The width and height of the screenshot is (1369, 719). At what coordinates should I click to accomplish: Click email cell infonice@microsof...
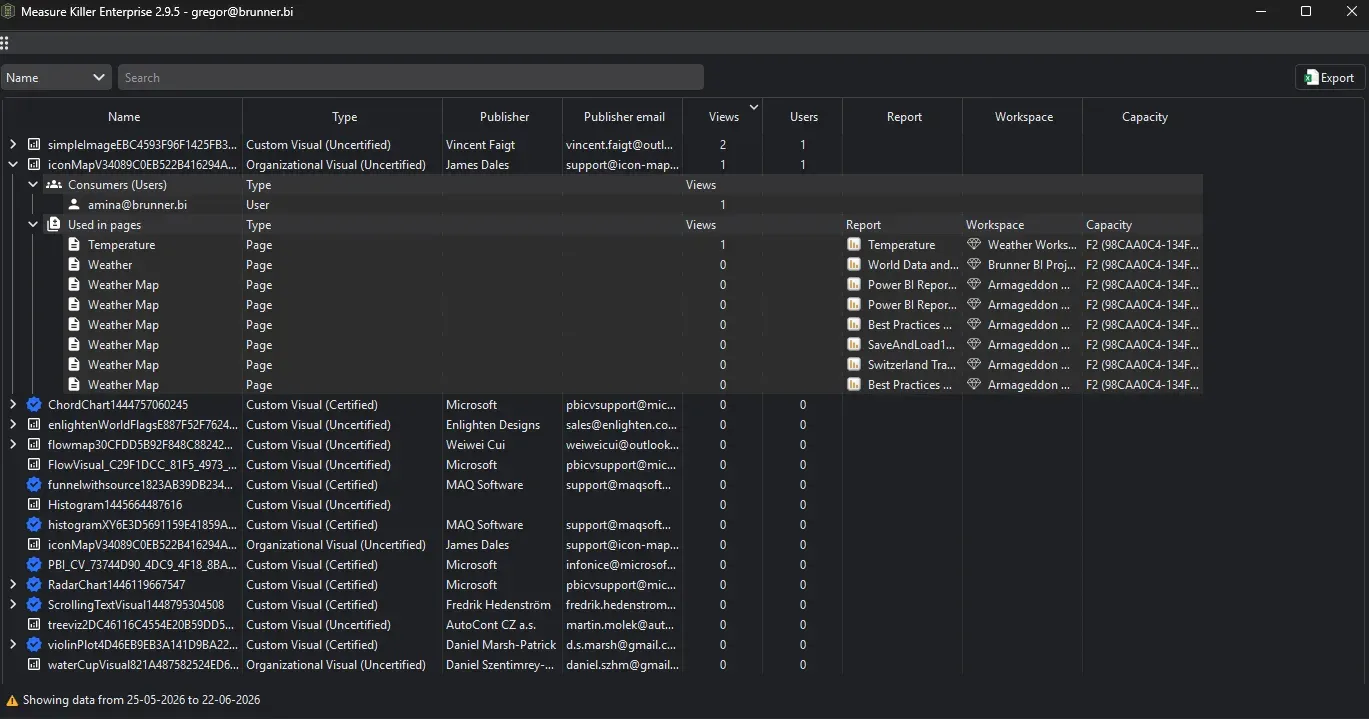click(x=621, y=565)
